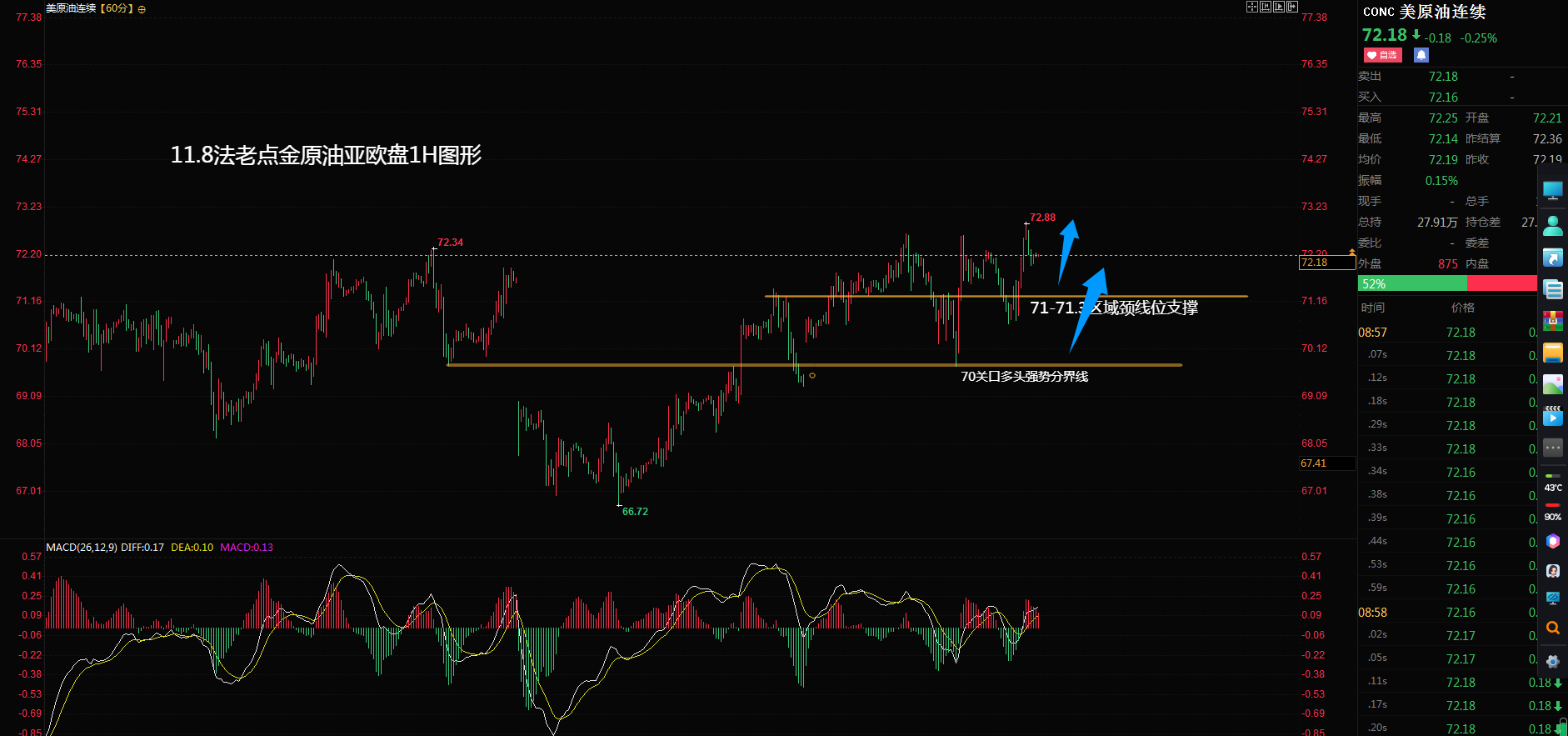Click the chart scroll-to-latest arrow icon
Viewport: 1568px width, 736px height.
coord(1292,7)
